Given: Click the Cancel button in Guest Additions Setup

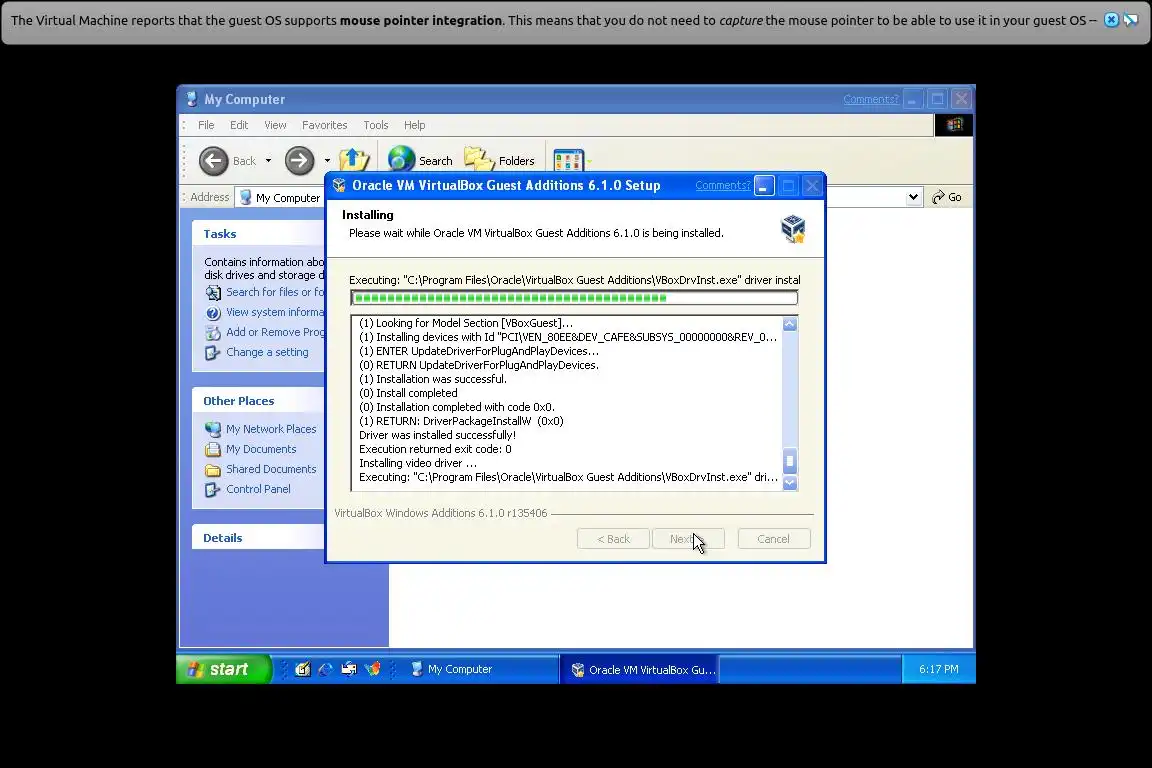Looking at the screenshot, I should [774, 539].
